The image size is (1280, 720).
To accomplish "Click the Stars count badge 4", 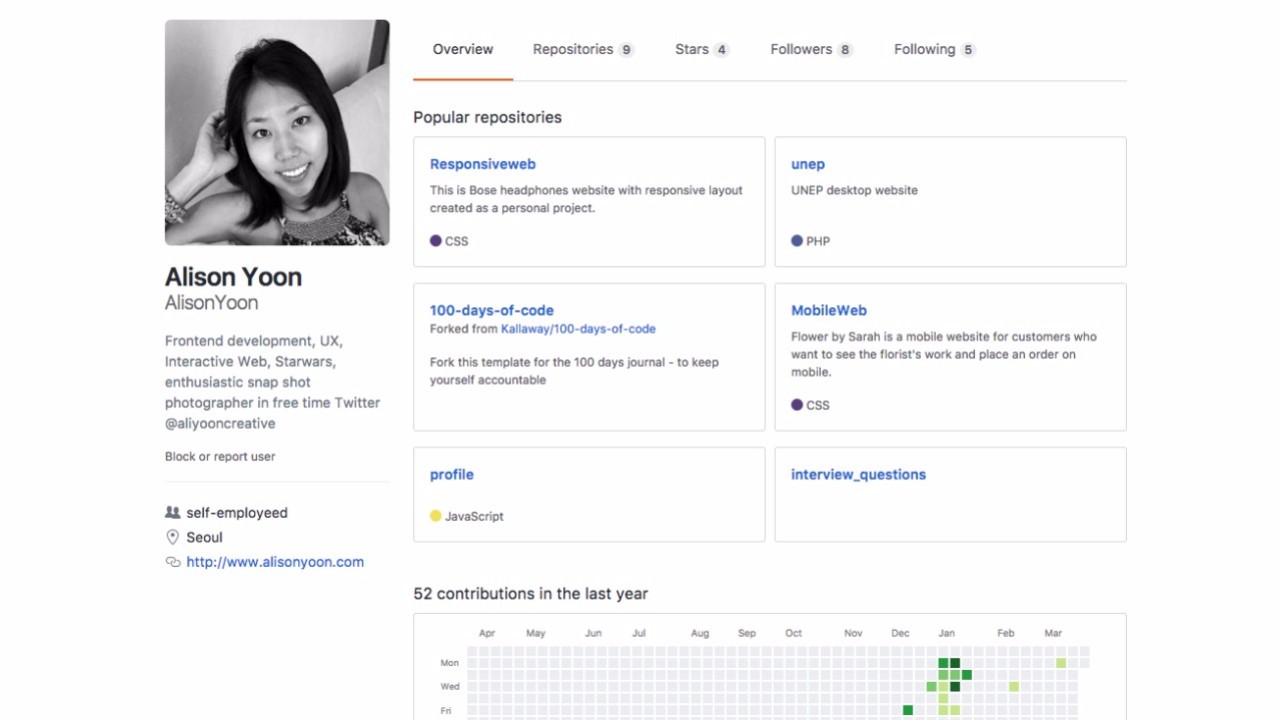I will point(721,50).
